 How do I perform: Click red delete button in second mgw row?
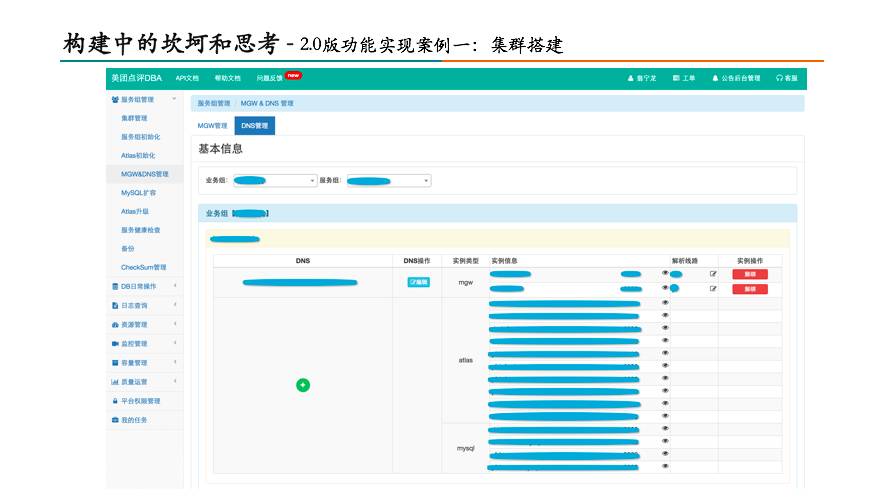tap(750, 289)
